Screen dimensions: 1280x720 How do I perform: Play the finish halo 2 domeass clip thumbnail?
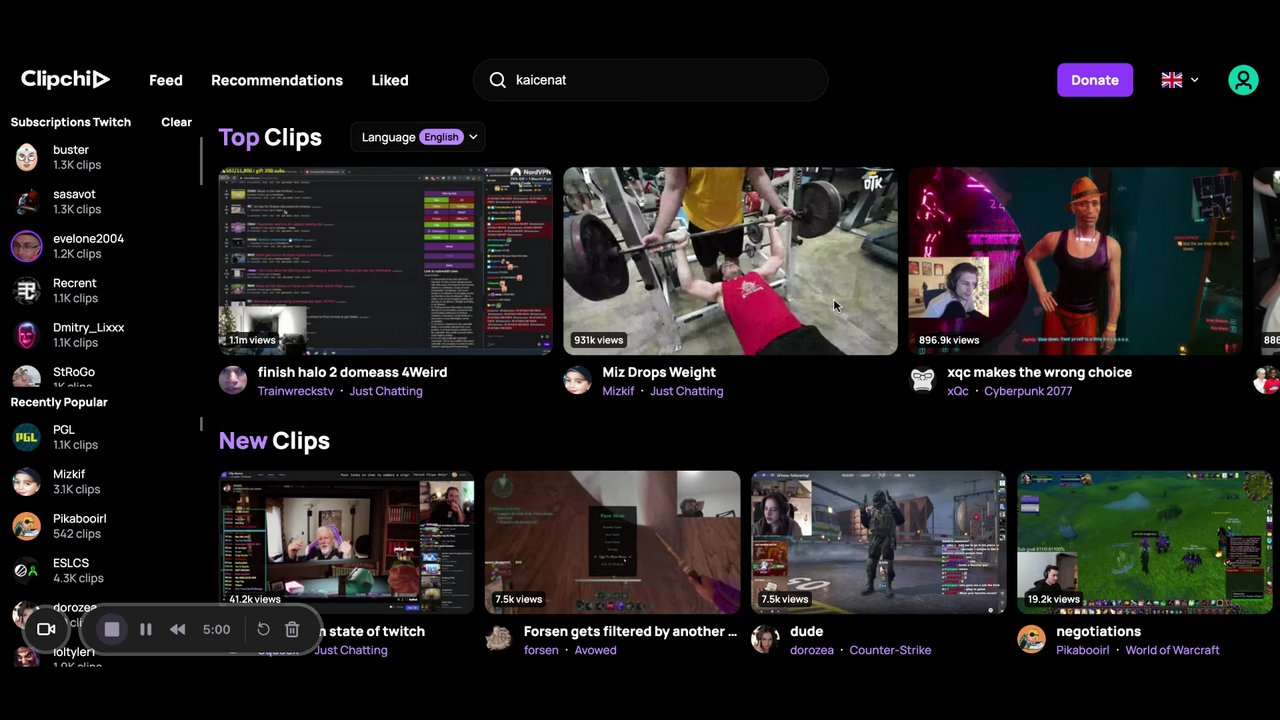click(x=386, y=261)
